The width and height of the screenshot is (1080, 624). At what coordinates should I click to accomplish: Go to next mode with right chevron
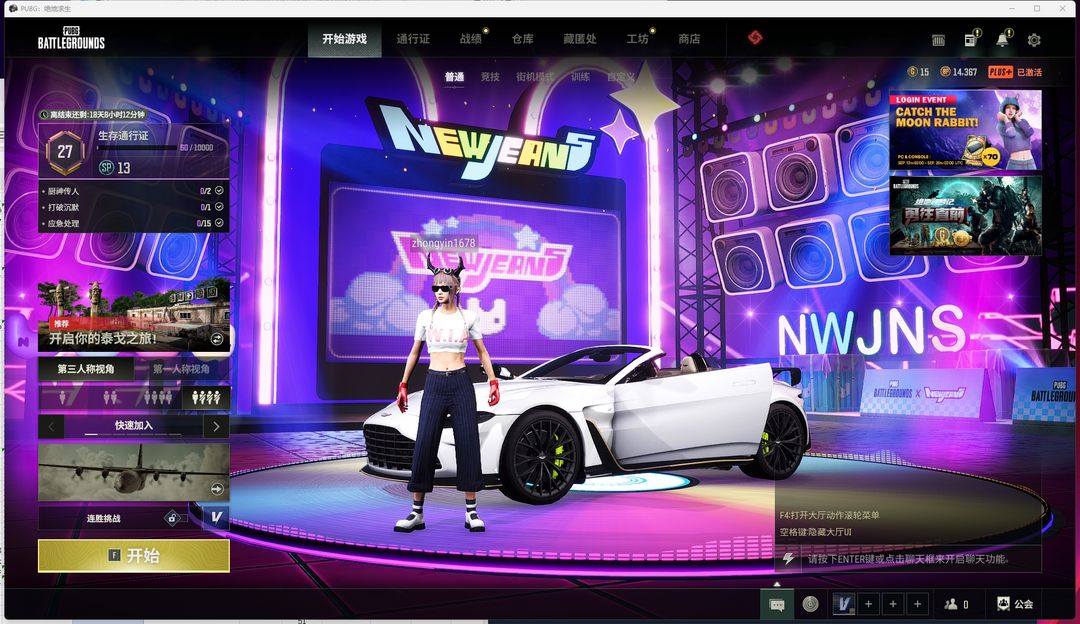[x=216, y=426]
